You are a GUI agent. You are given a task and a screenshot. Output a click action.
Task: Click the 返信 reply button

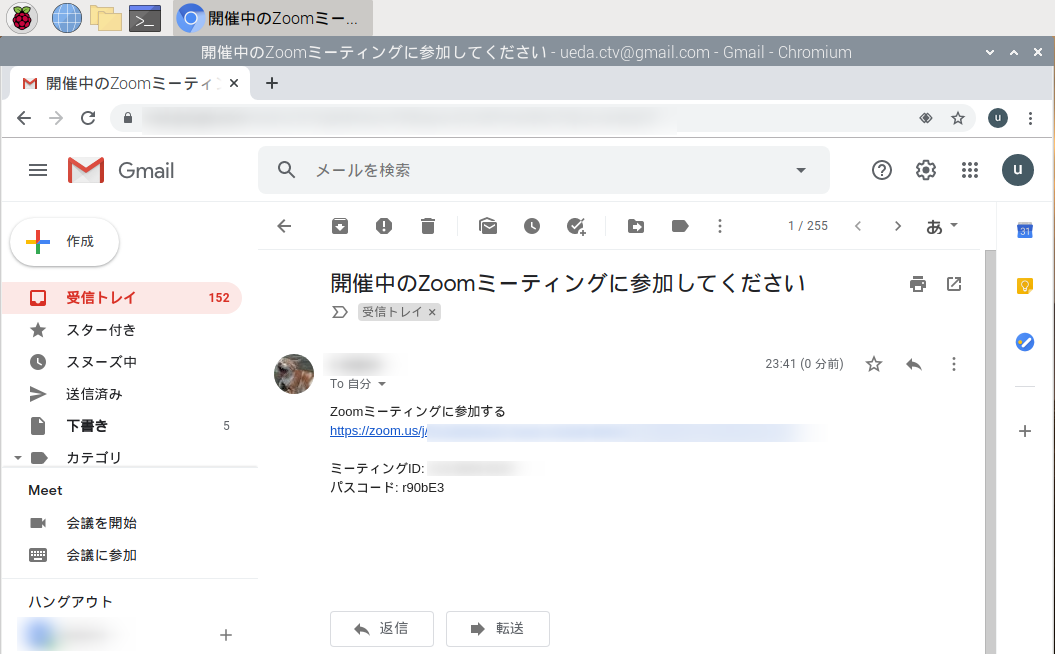[381, 628]
